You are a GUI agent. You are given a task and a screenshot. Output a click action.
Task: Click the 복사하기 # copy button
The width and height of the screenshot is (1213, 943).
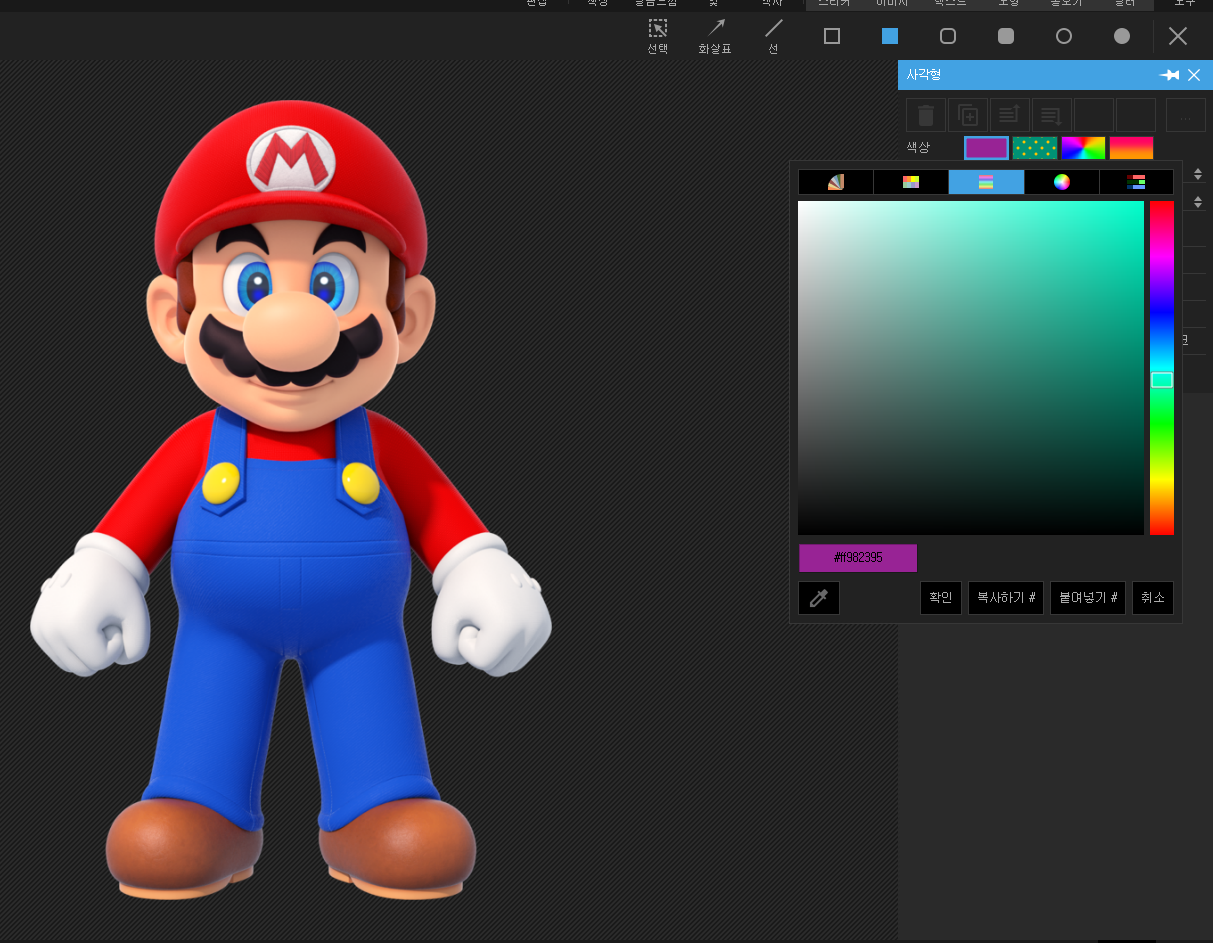(1006, 598)
